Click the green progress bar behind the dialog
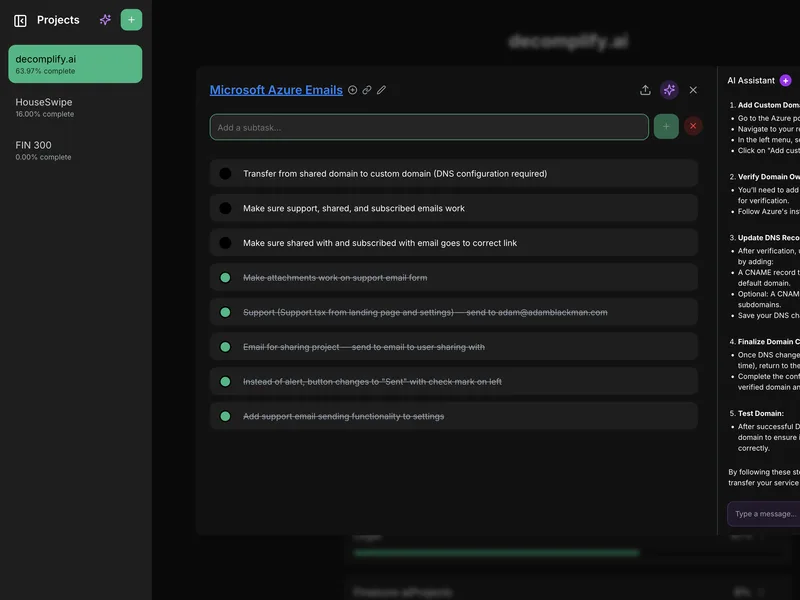Image resolution: width=800 pixels, height=600 pixels. [x=496, y=553]
